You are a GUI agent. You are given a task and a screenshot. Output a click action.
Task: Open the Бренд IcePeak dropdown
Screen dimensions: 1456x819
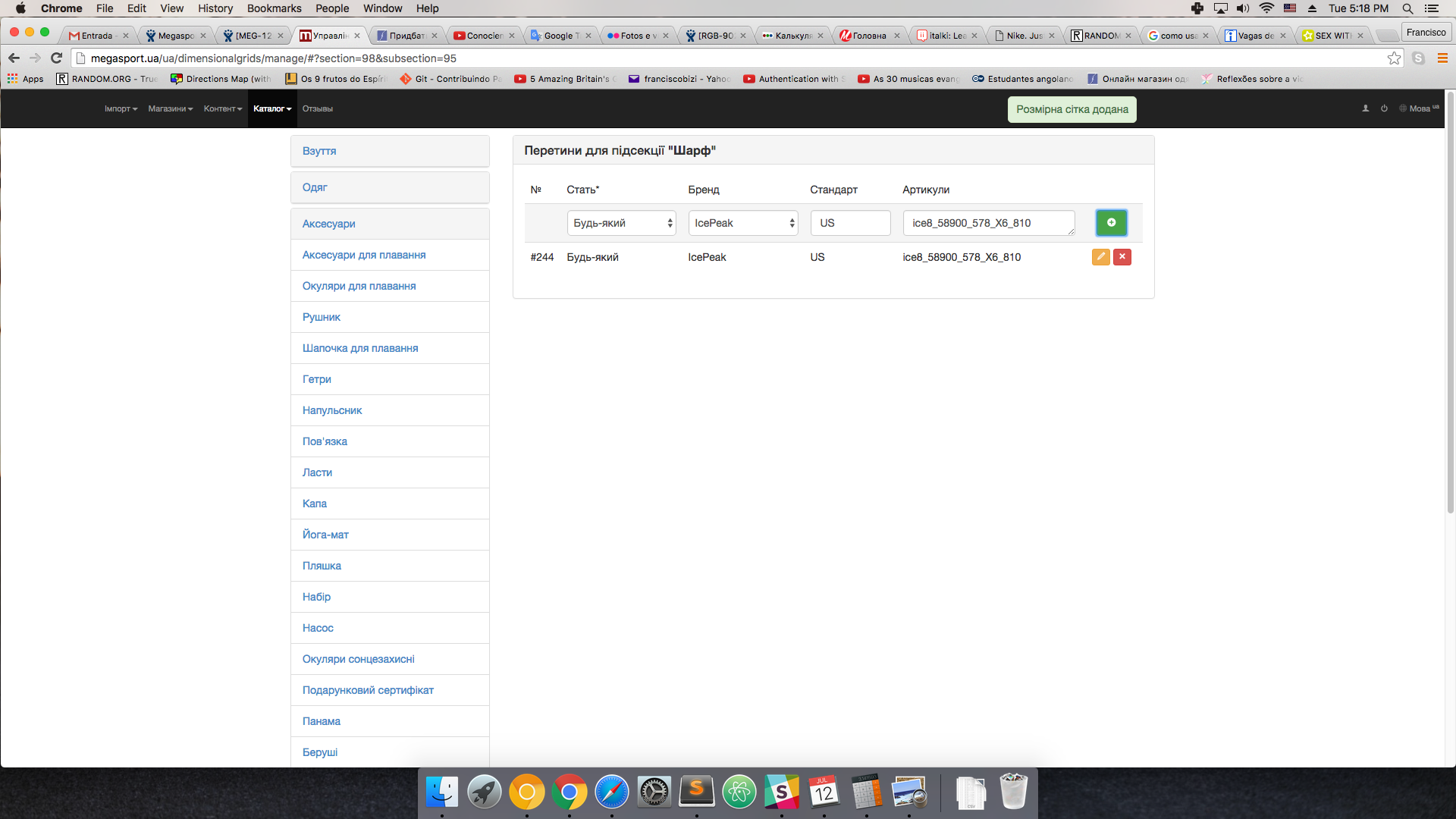[x=743, y=223]
